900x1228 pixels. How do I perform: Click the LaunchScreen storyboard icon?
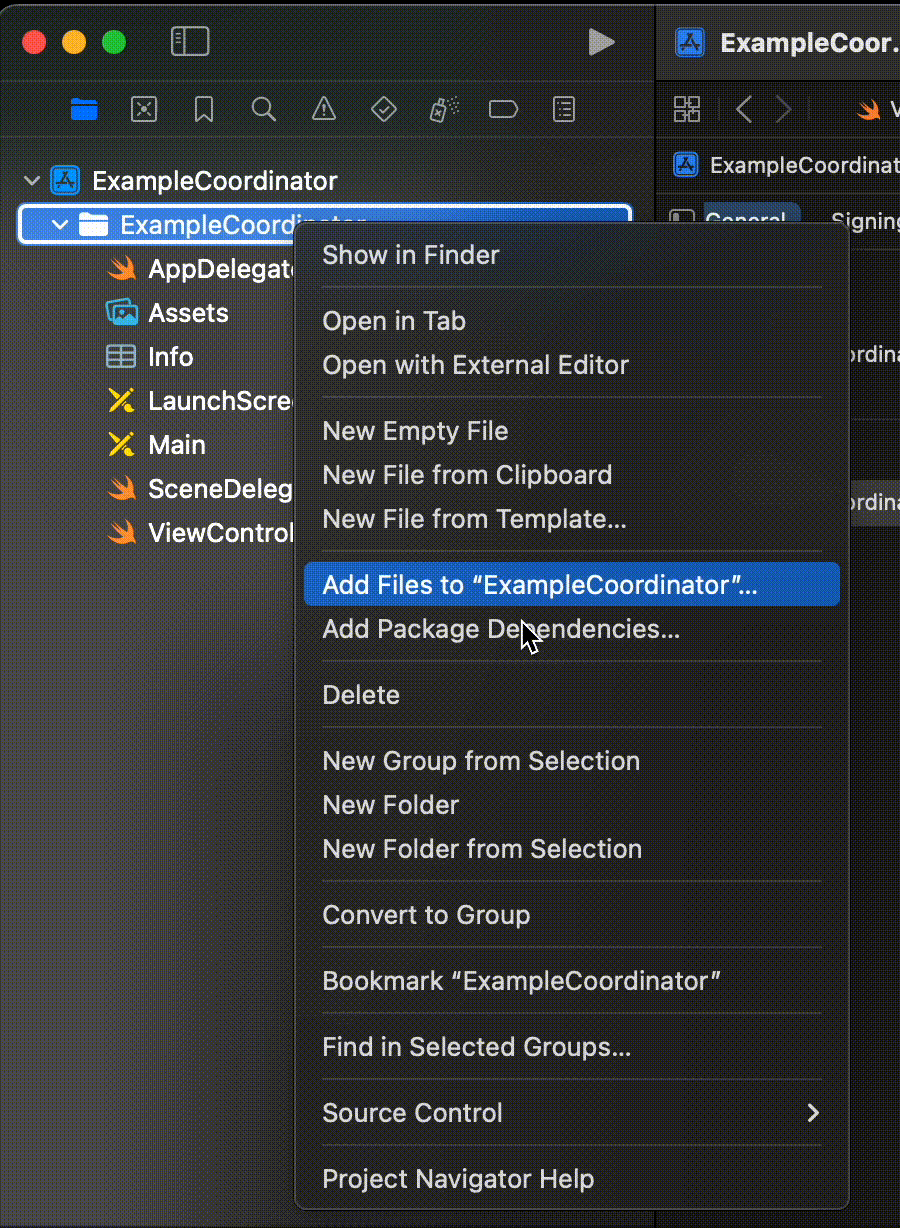coord(121,401)
